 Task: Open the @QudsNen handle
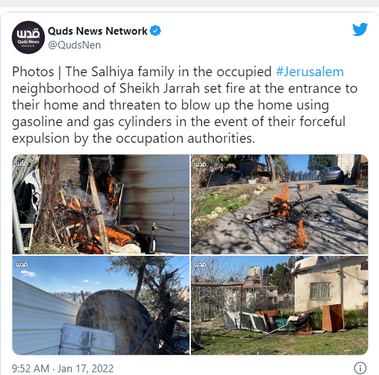pyautogui.click(x=74, y=45)
